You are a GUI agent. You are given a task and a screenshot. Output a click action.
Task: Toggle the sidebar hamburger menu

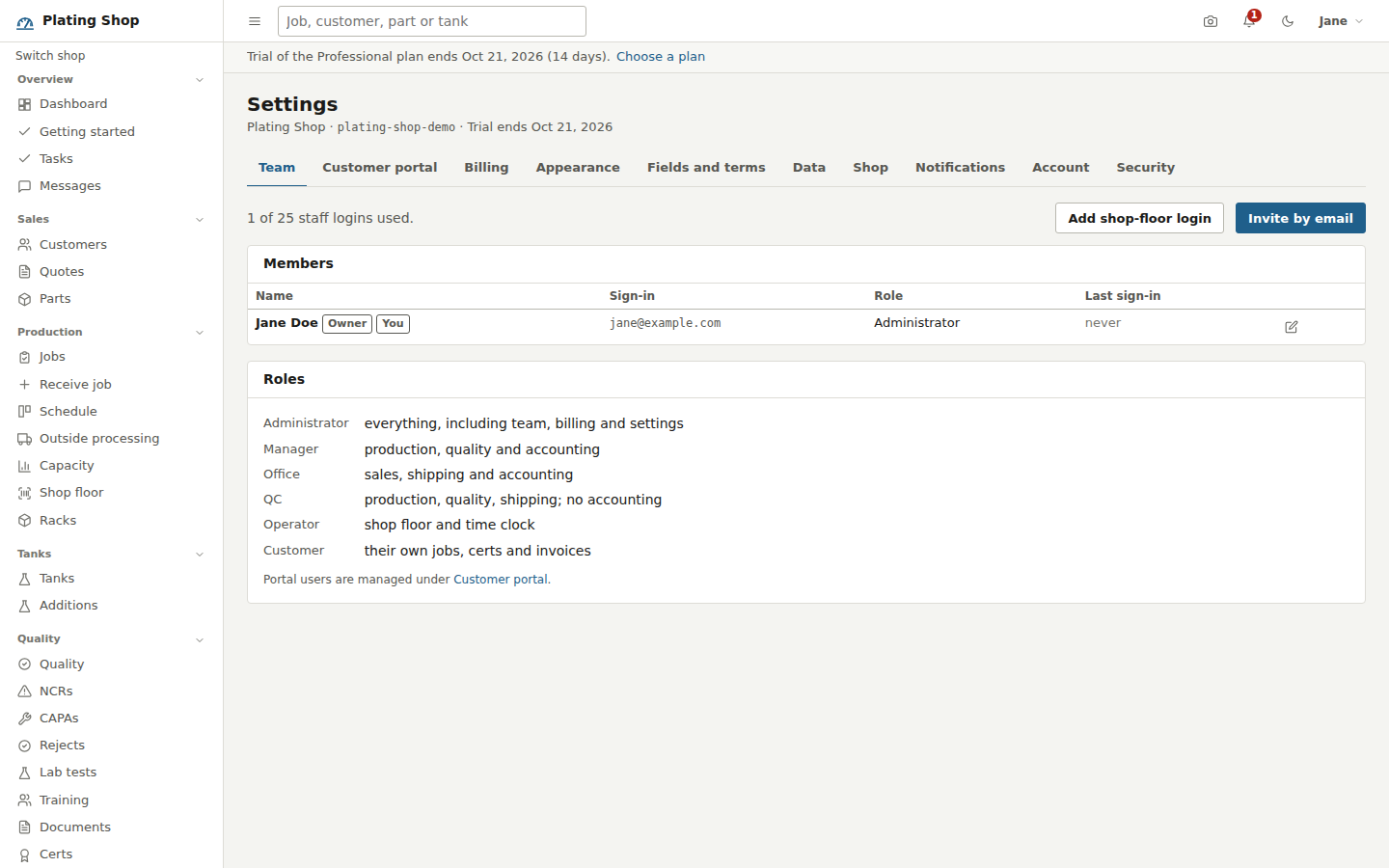coord(255,21)
